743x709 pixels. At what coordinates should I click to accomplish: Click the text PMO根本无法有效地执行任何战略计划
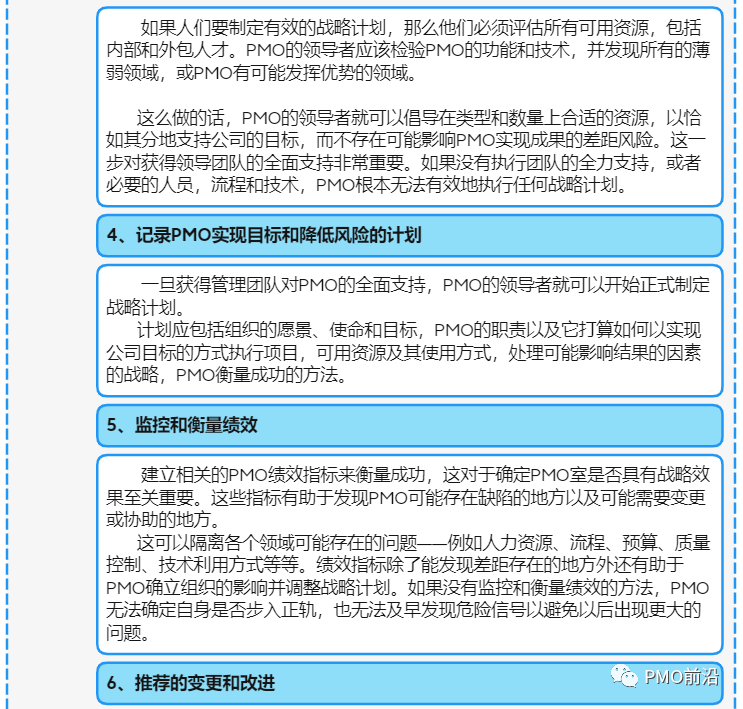tap(469, 185)
